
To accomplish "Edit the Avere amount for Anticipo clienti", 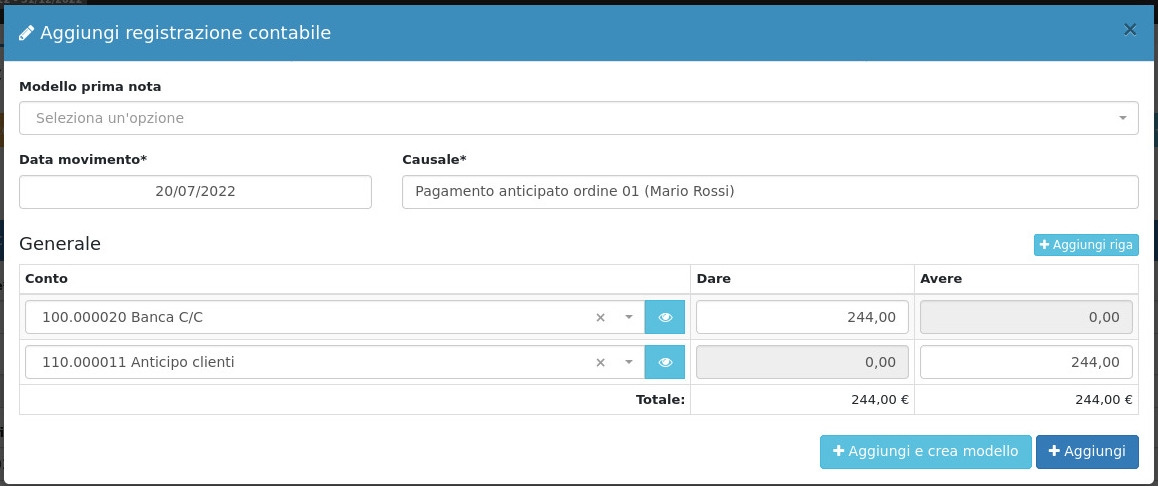I will [1026, 362].
